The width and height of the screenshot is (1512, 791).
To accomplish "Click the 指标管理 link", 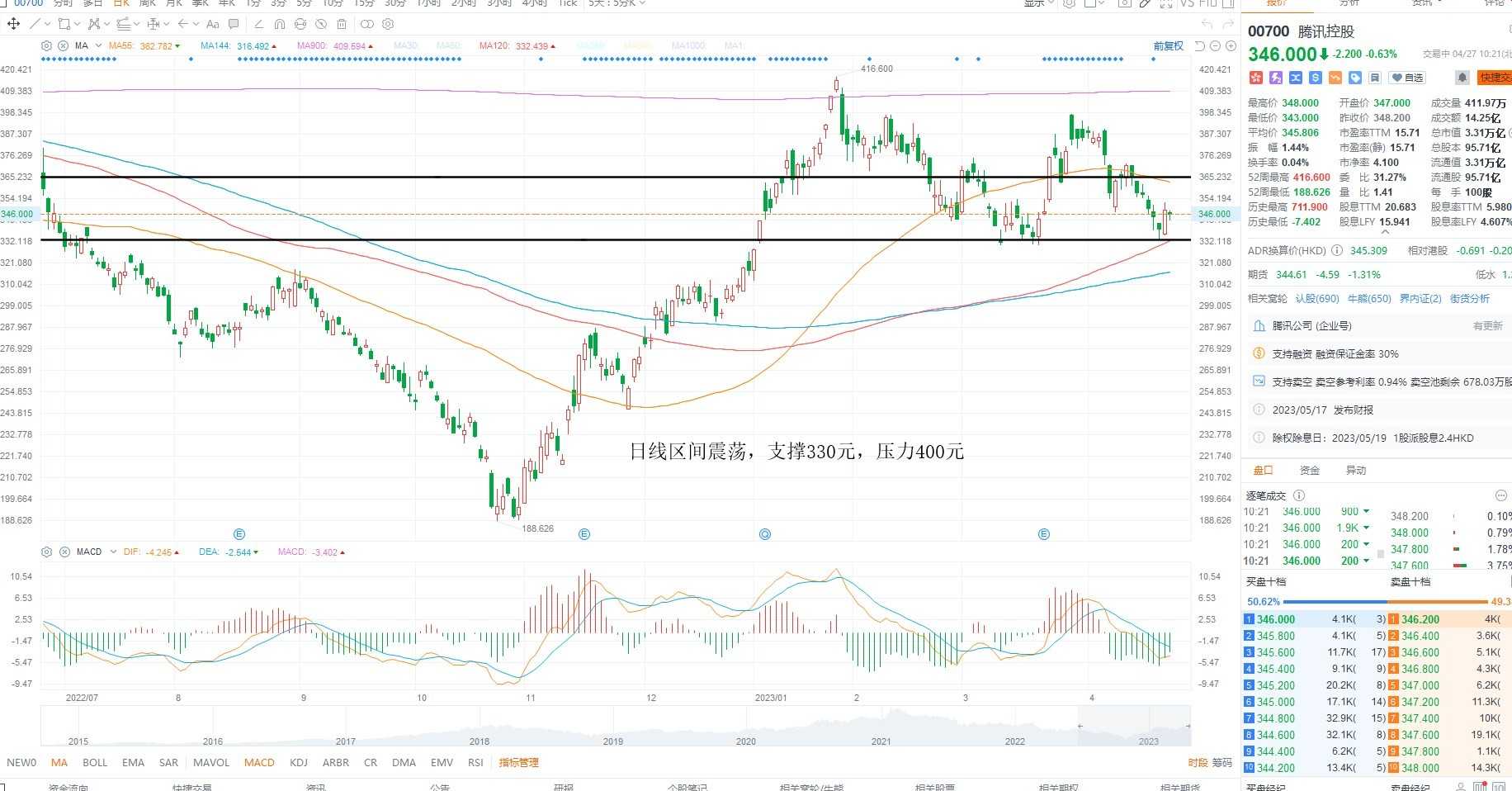I will point(518,763).
